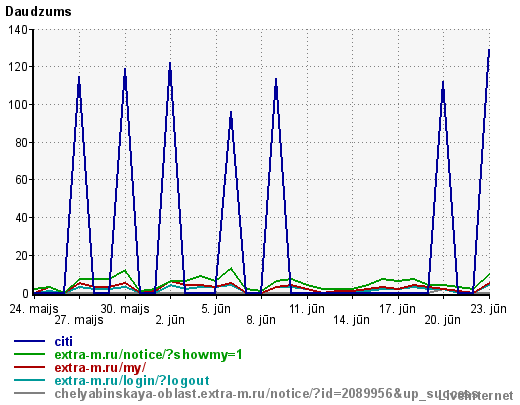Image resolution: width=520 pixels, height=405 pixels.
Task: Click the Daudzums chart title
Action: pyautogui.click(x=38, y=12)
